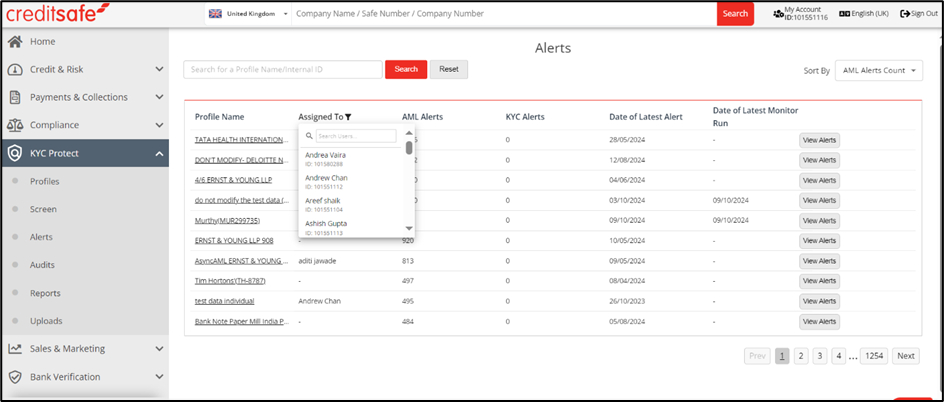The image size is (944, 402).
Task: Expand the Compliance menu chevron
Action: coord(159,125)
